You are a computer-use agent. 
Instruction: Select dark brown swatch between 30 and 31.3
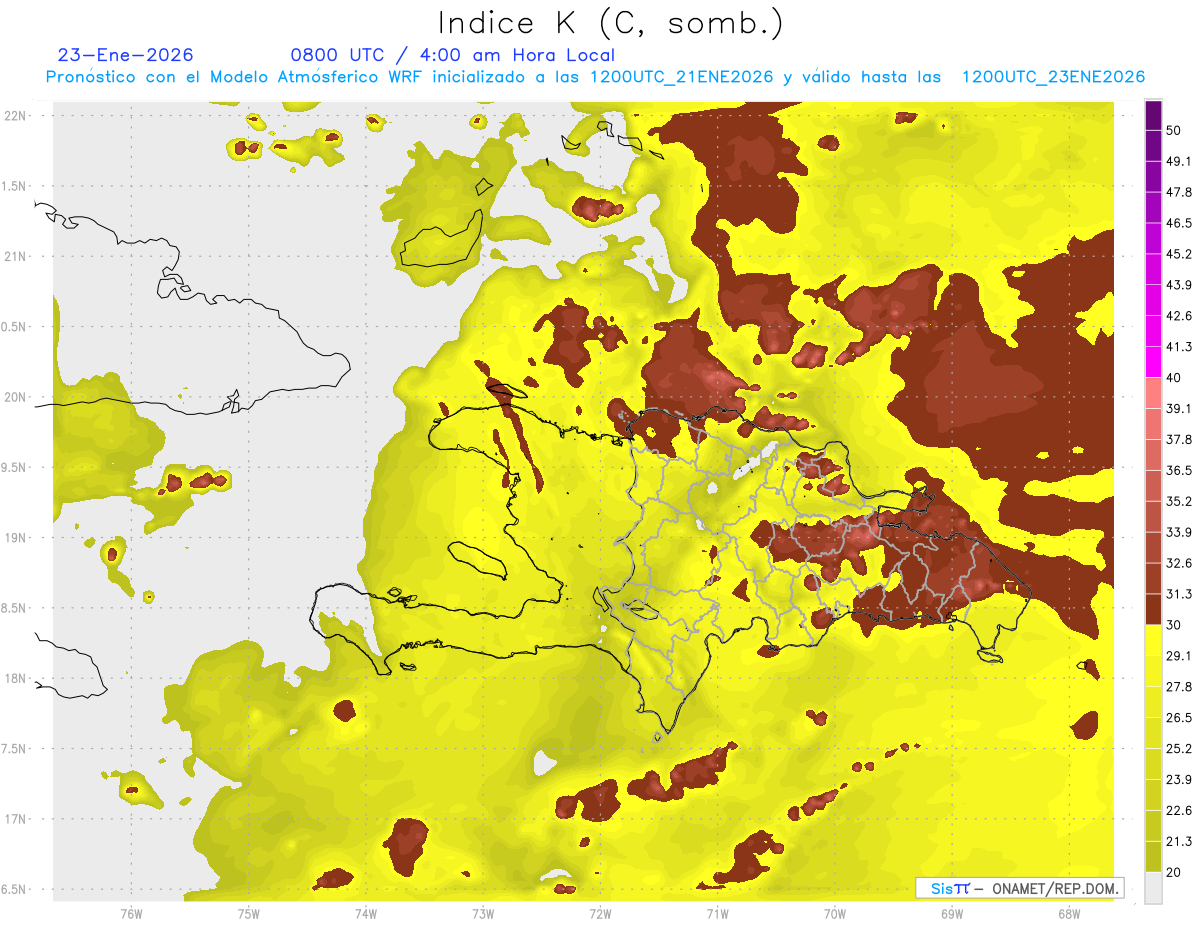click(x=1153, y=609)
